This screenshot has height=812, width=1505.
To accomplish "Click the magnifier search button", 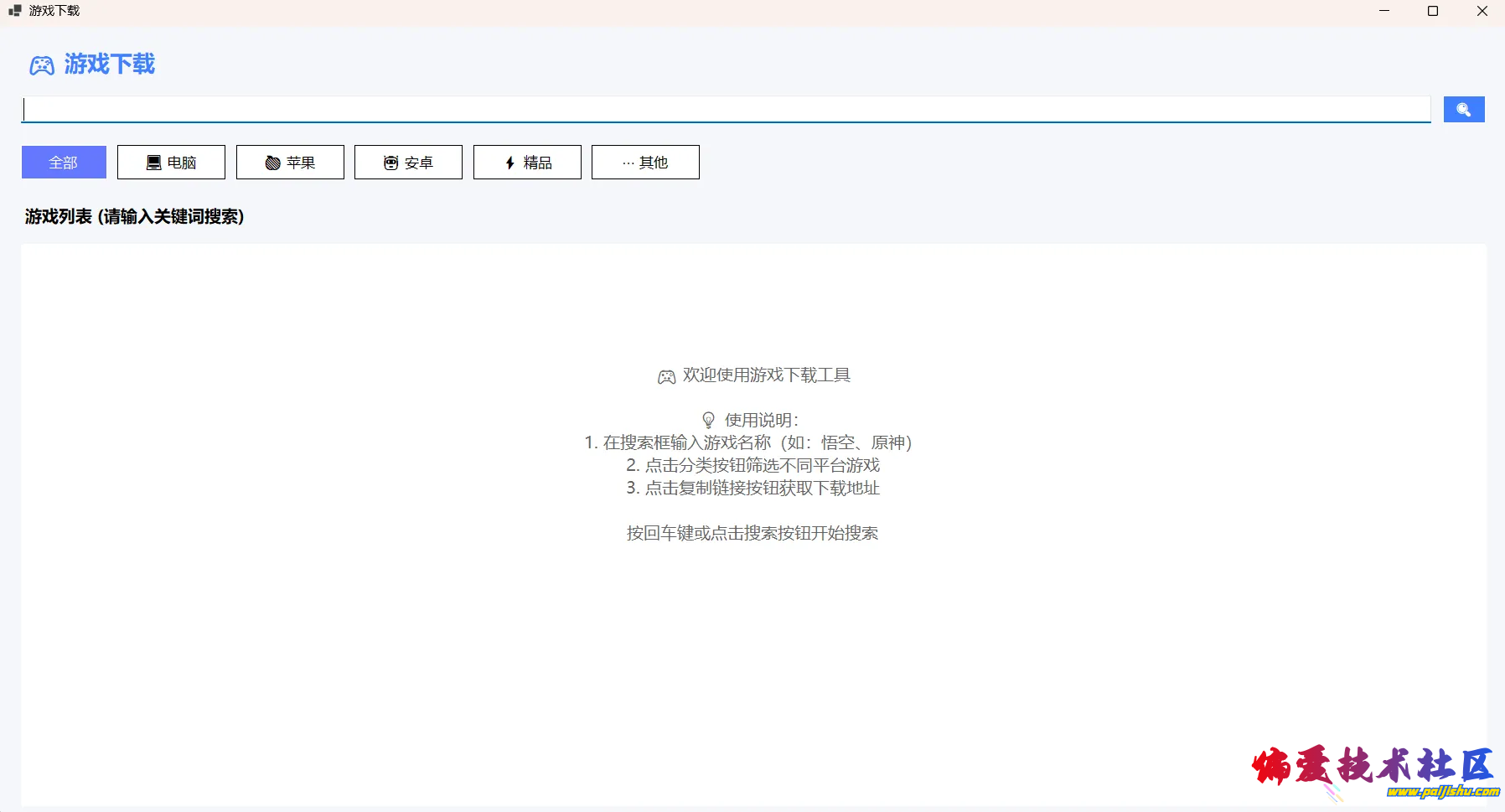I will [1463, 110].
